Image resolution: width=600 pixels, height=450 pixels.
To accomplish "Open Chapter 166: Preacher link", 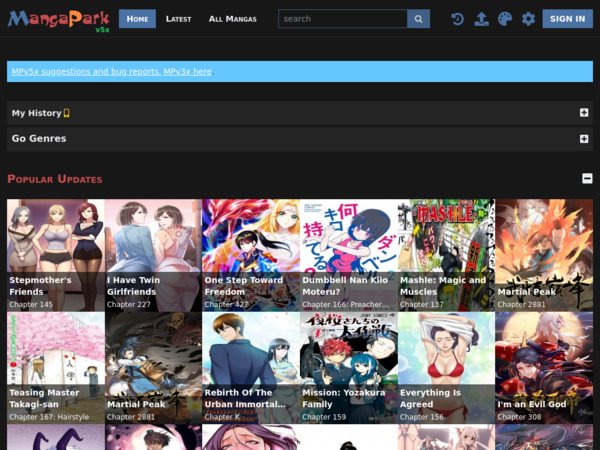I will 345,305.
